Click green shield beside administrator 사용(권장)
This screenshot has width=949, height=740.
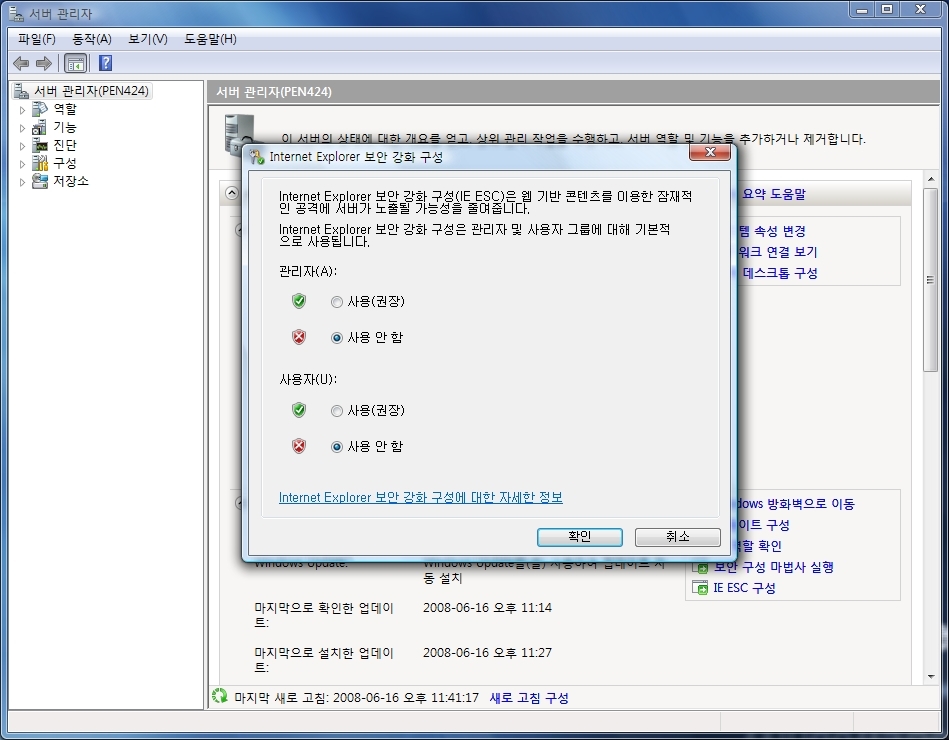[299, 301]
